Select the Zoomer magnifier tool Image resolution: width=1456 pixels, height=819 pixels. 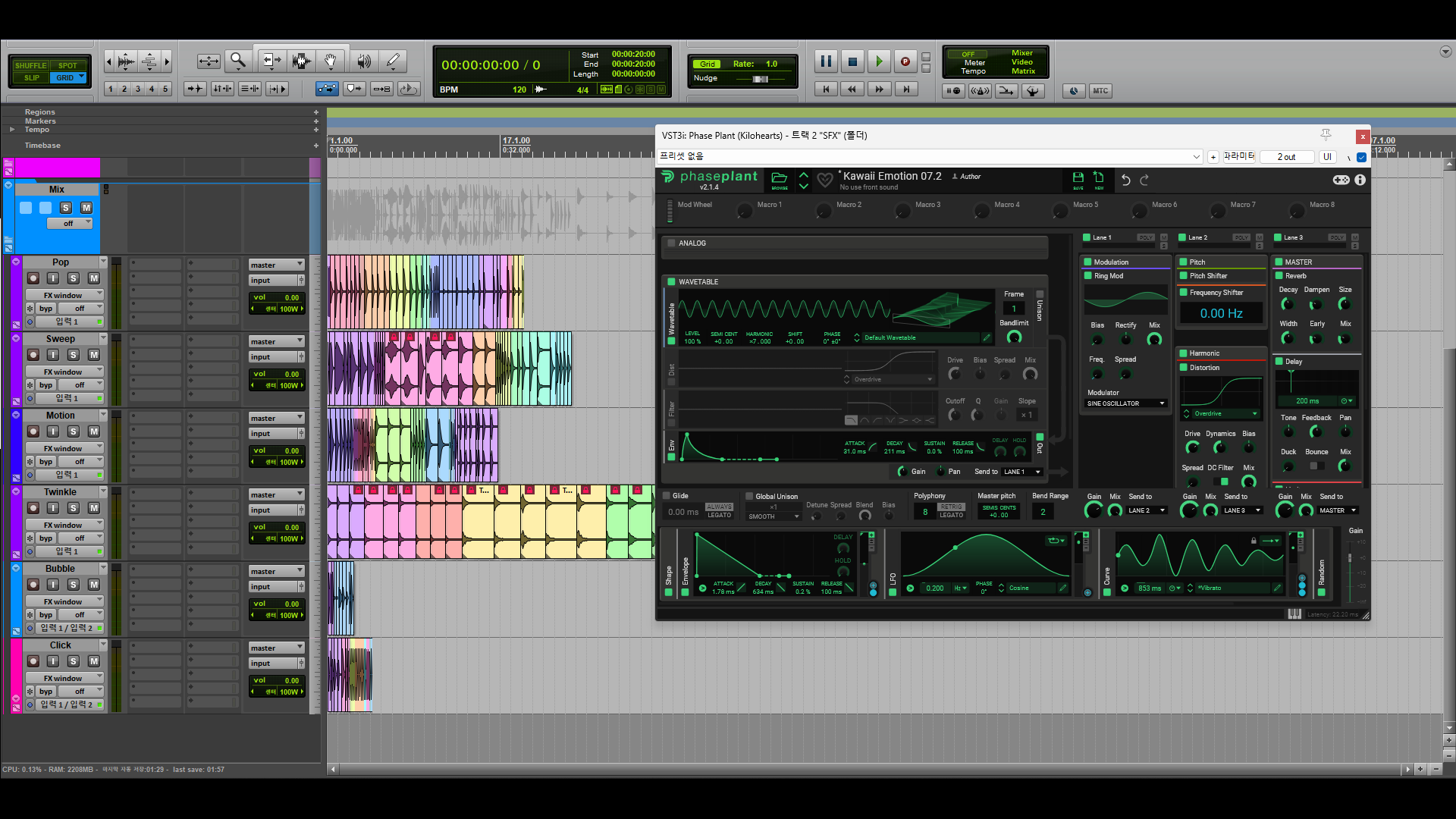coord(238,61)
